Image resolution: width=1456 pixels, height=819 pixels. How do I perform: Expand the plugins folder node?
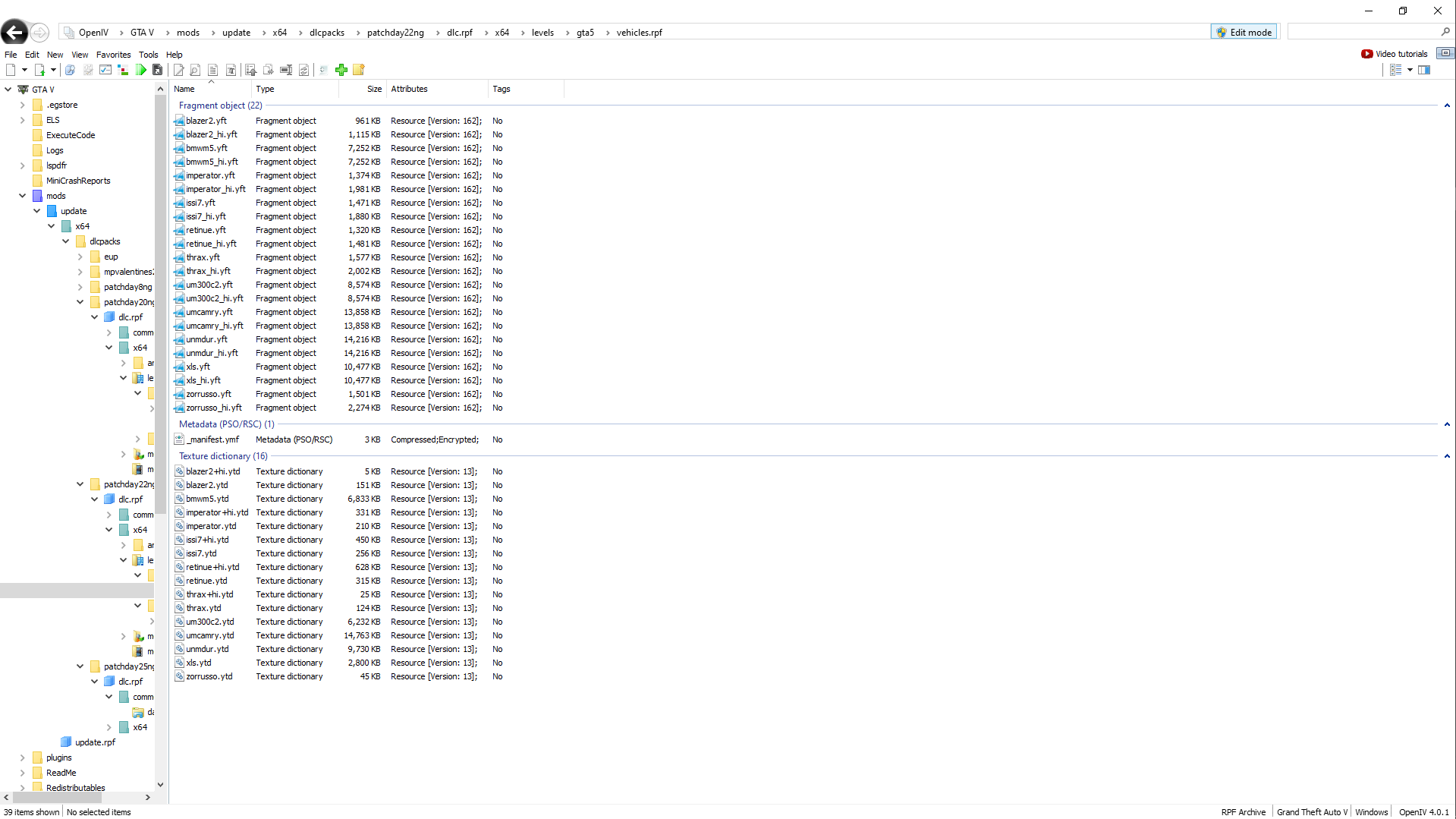(22, 758)
